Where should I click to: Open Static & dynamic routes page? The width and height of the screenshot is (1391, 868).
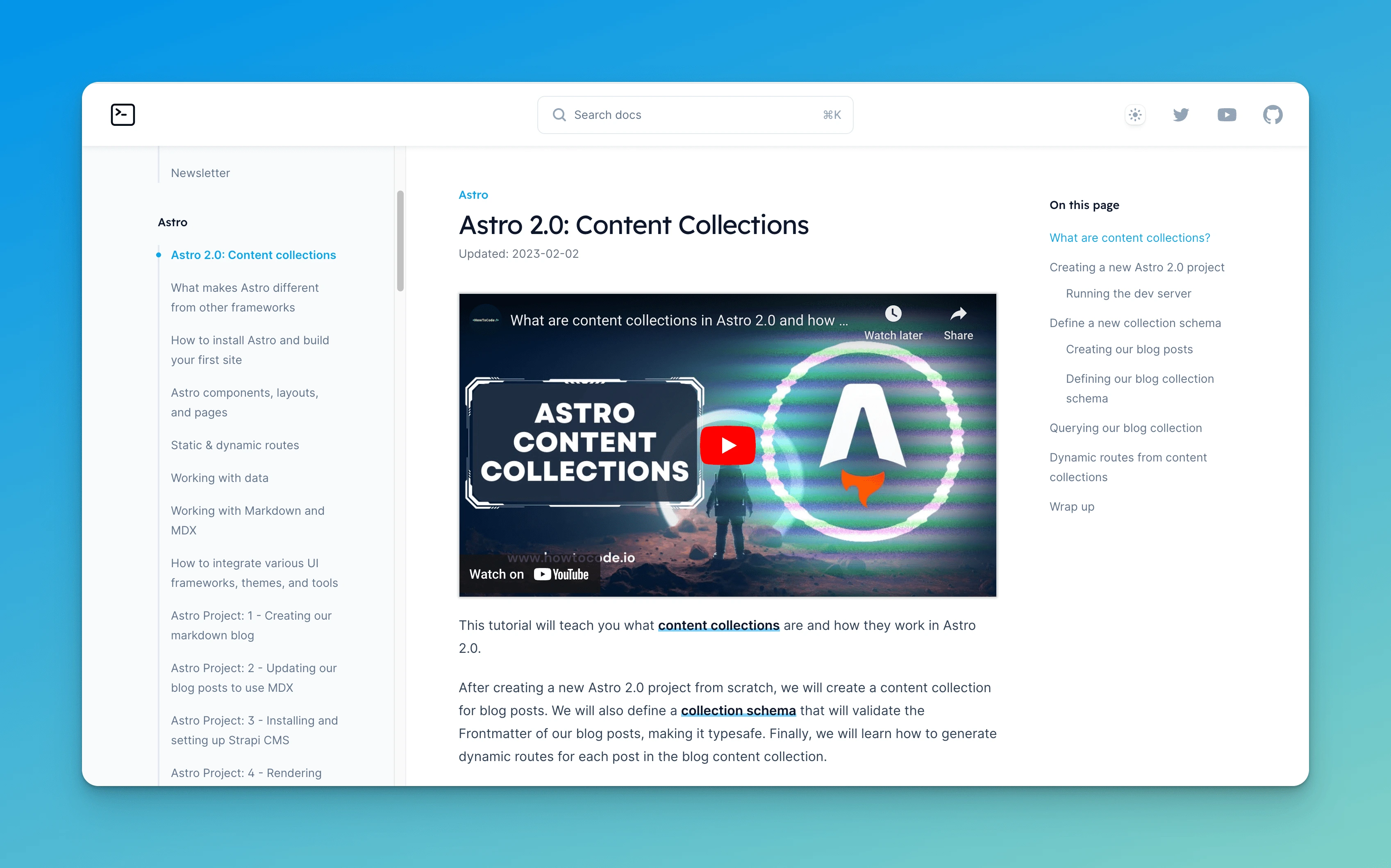235,445
